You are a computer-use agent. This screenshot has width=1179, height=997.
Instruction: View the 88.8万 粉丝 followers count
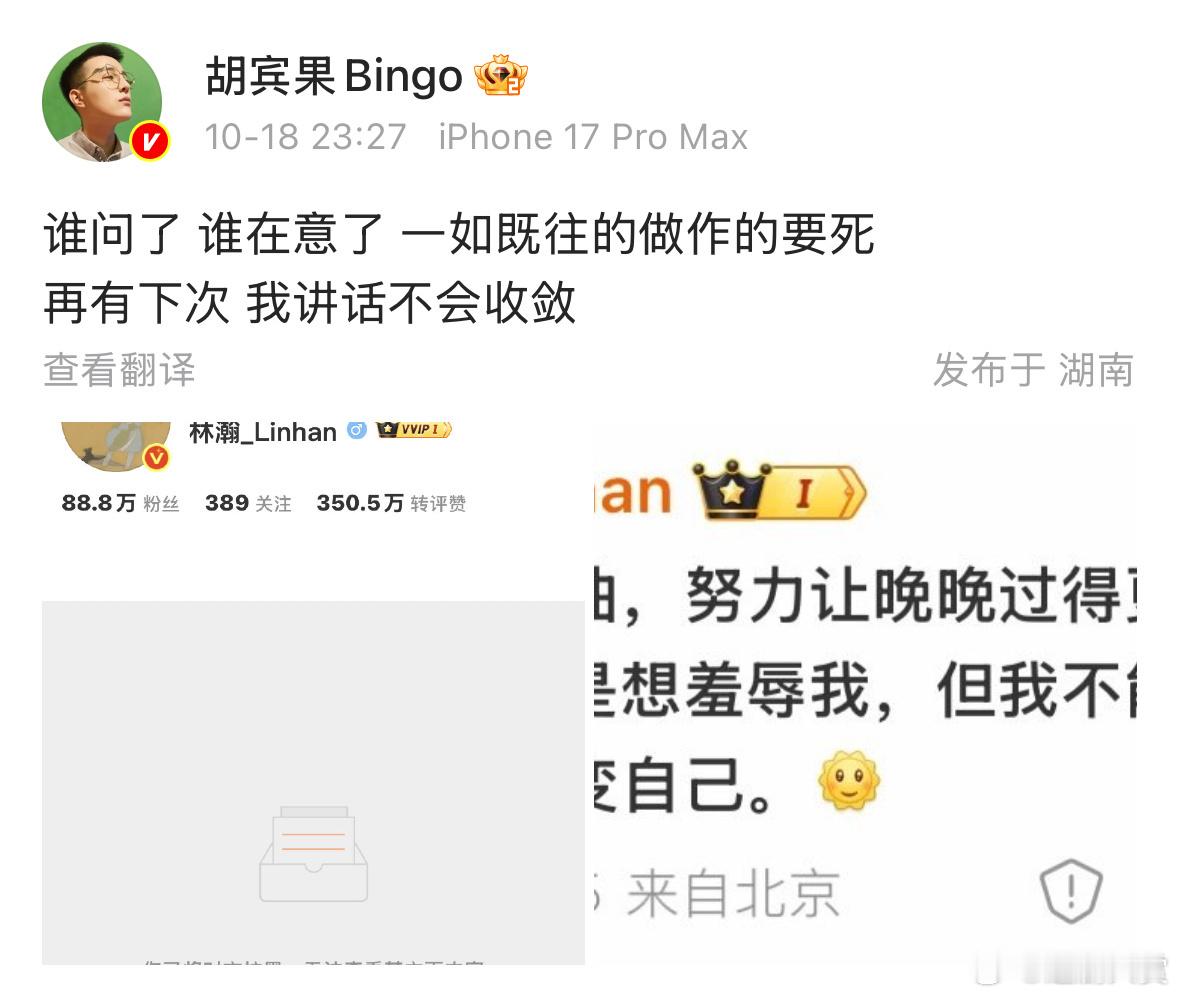(120, 503)
